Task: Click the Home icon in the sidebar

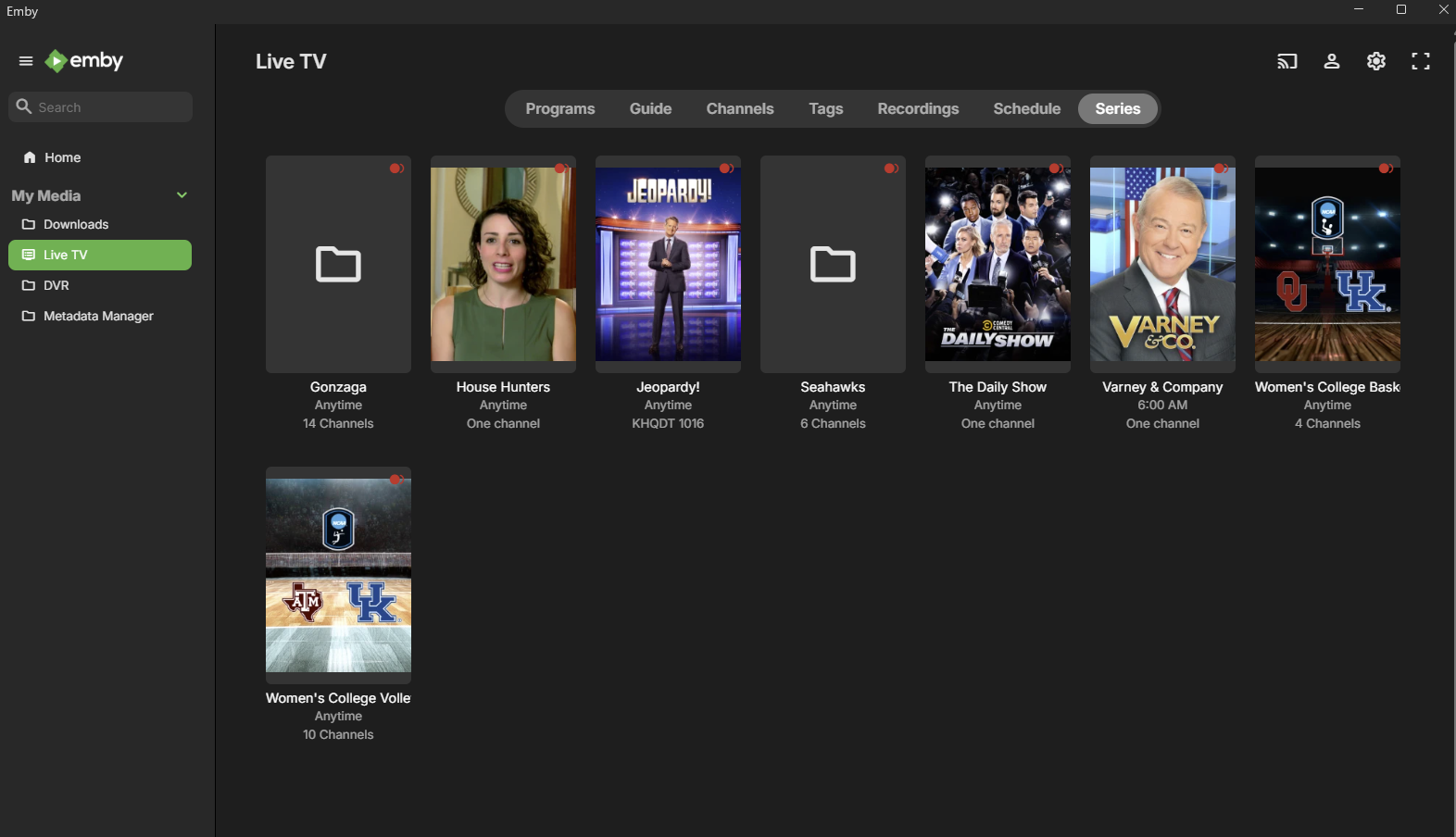Action: (30, 157)
